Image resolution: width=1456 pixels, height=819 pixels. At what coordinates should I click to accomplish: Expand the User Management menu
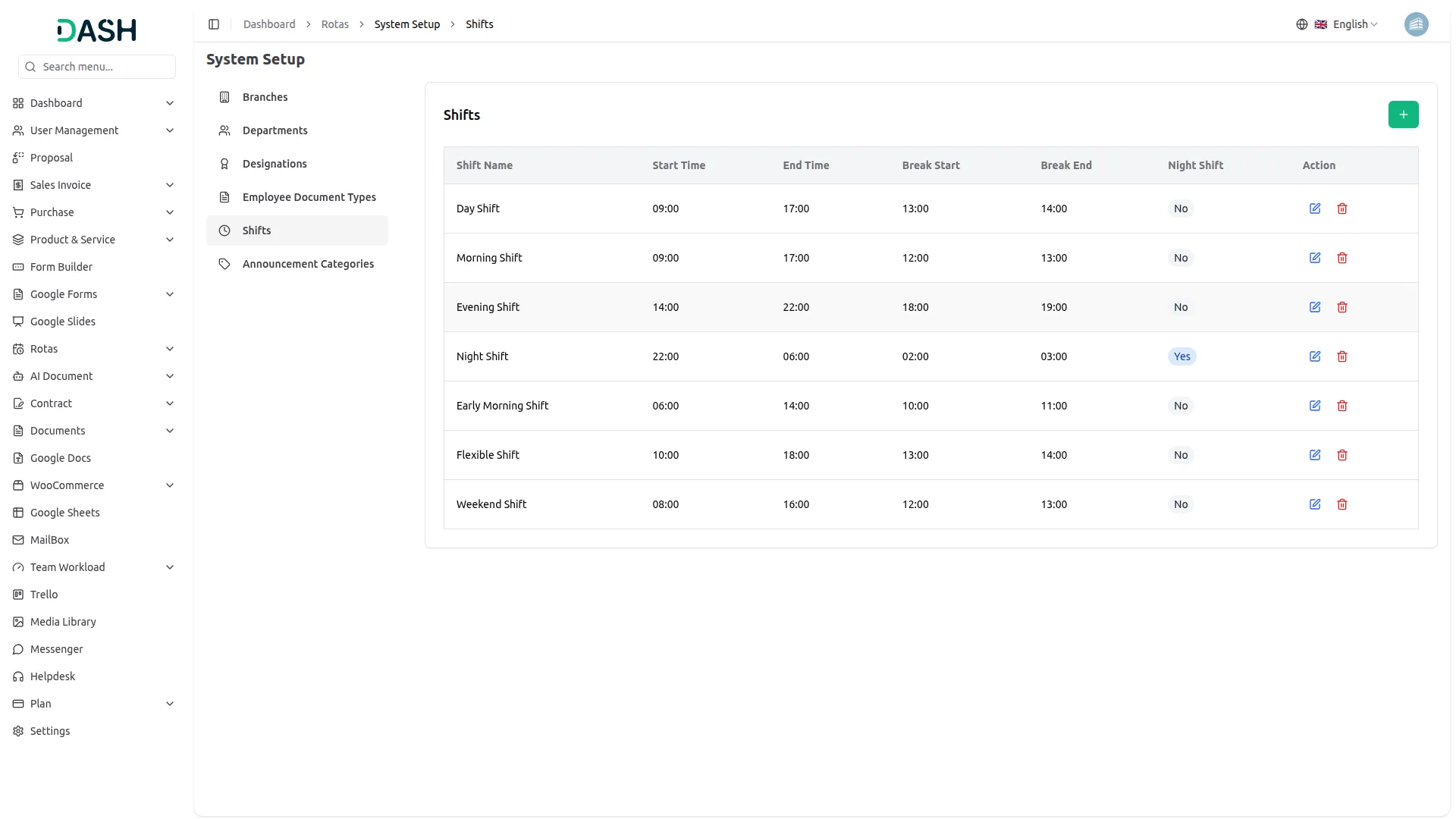[94, 130]
